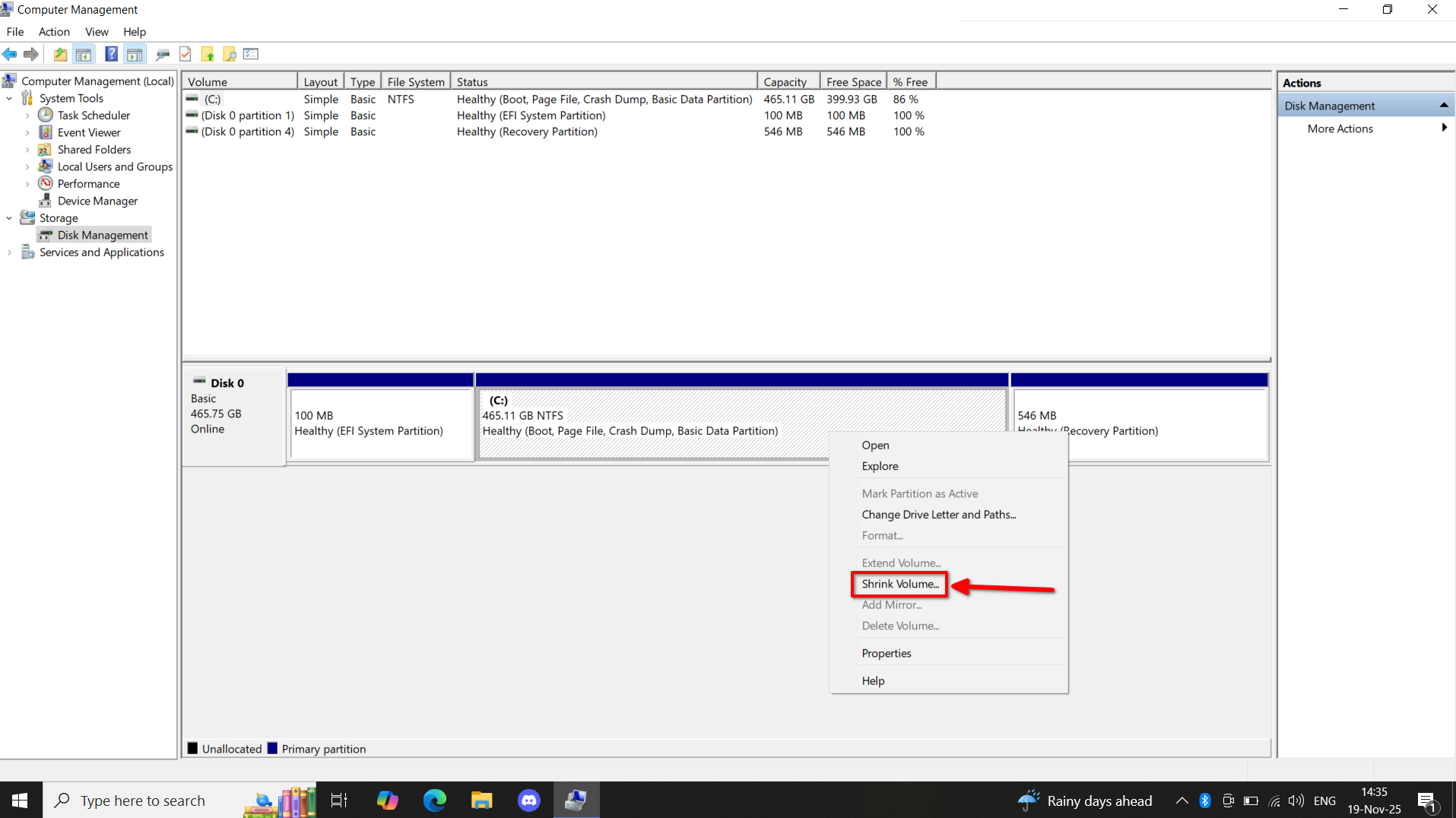Click the Type here to search box
The image size is (1456, 818).
tap(143, 801)
